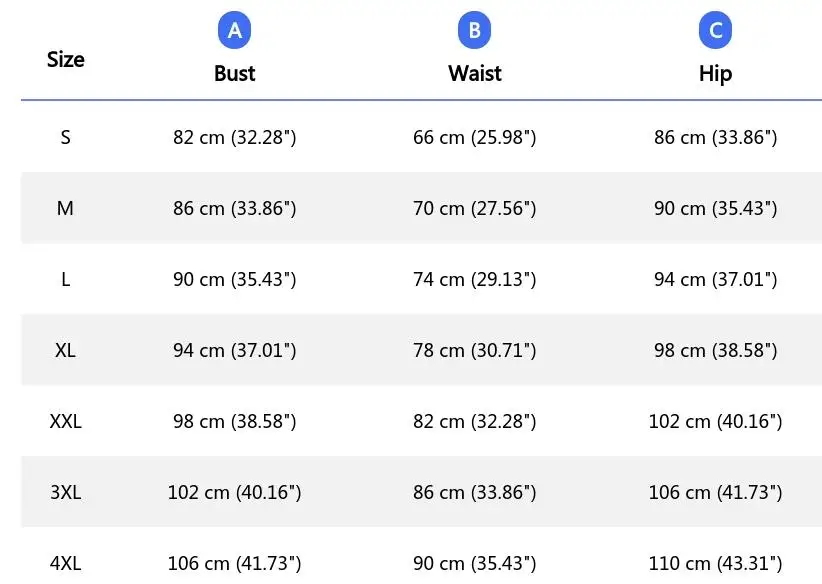
Task: Select the Waist column header
Action: tap(474, 73)
